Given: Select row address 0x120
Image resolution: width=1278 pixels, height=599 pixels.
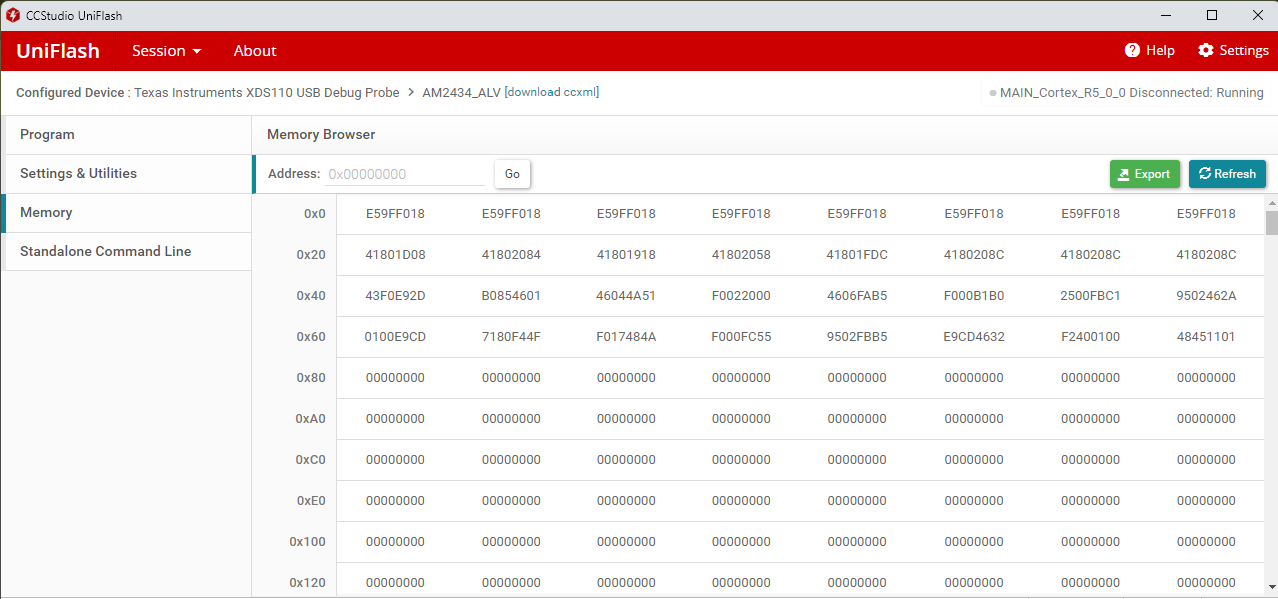Looking at the screenshot, I should (x=308, y=583).
